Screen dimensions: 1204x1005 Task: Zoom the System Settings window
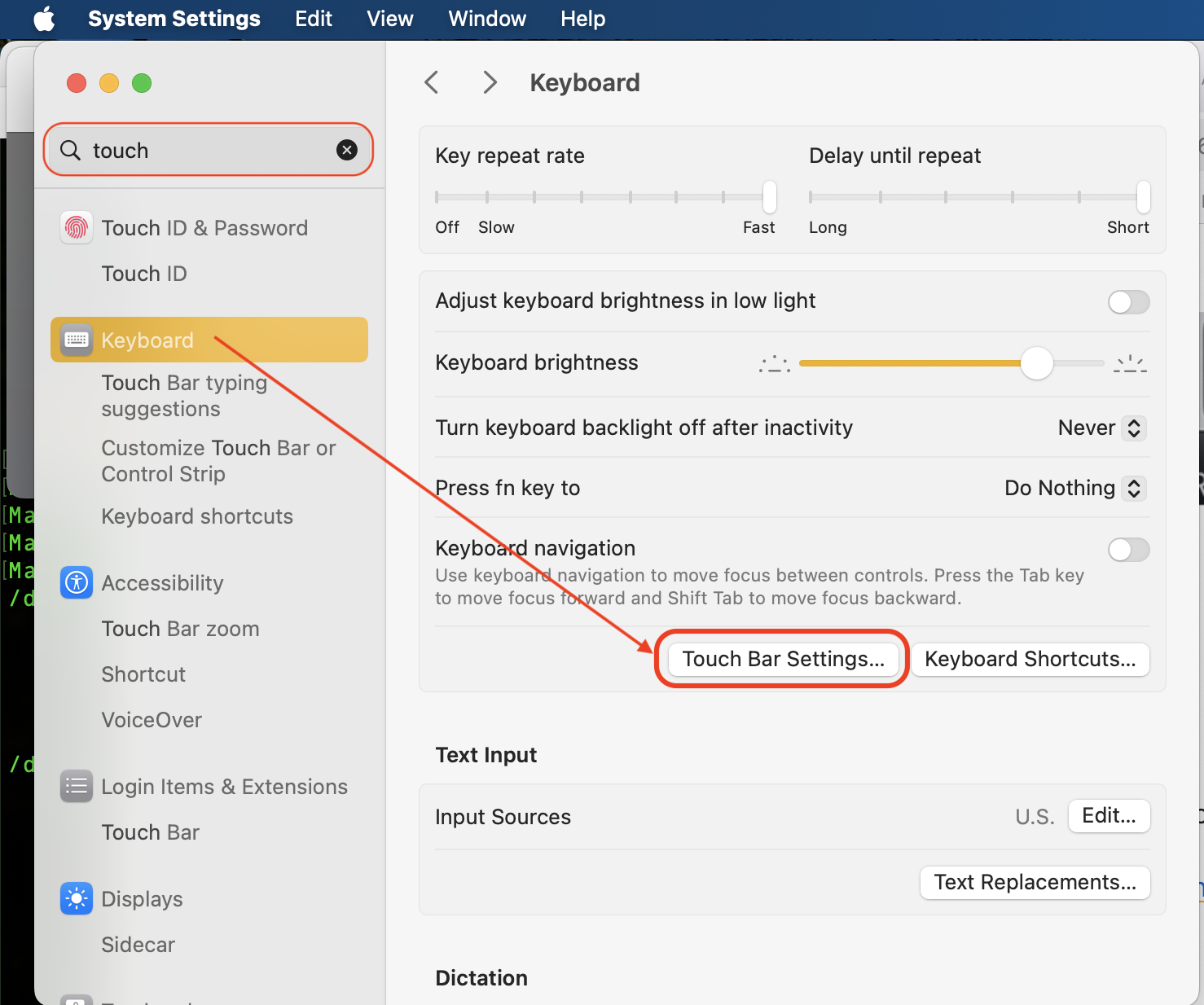pyautogui.click(x=142, y=83)
